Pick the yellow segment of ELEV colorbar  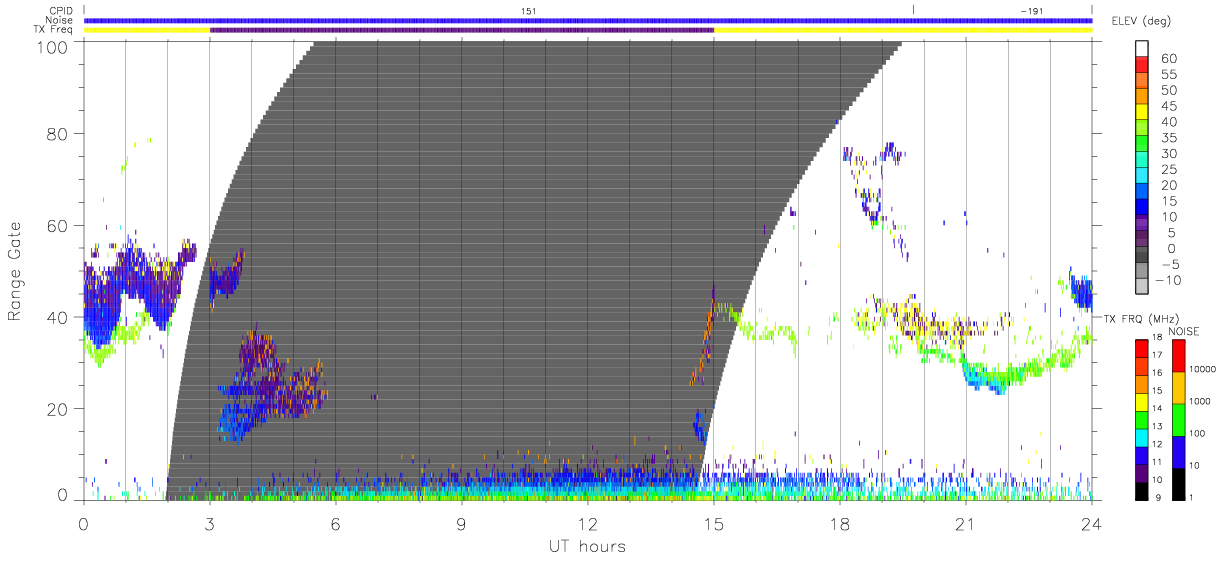point(1142,114)
